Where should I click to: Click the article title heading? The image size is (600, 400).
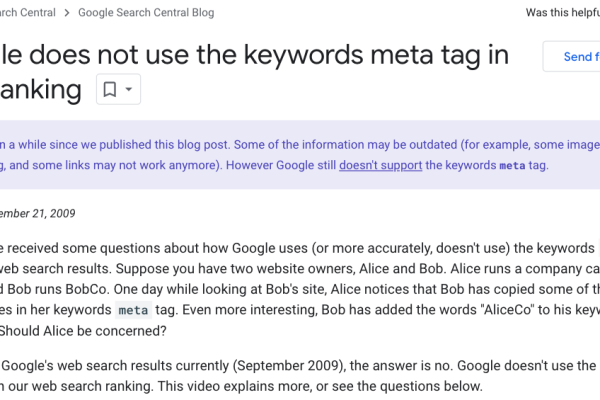click(254, 72)
